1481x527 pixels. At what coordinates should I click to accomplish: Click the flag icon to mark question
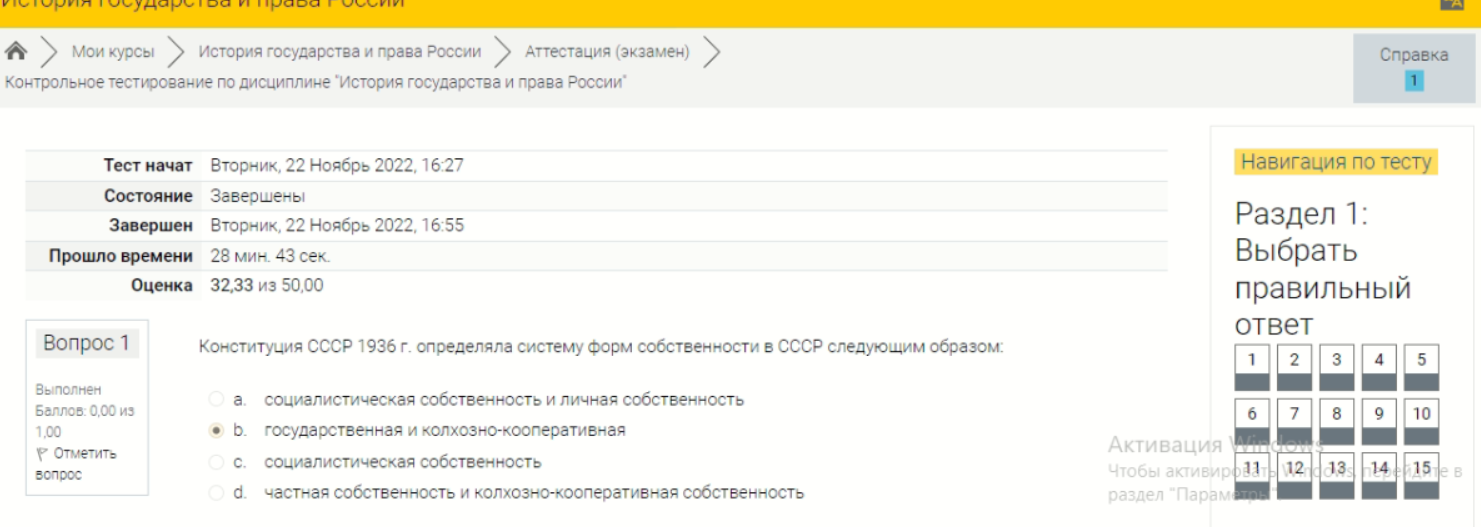pos(41,454)
